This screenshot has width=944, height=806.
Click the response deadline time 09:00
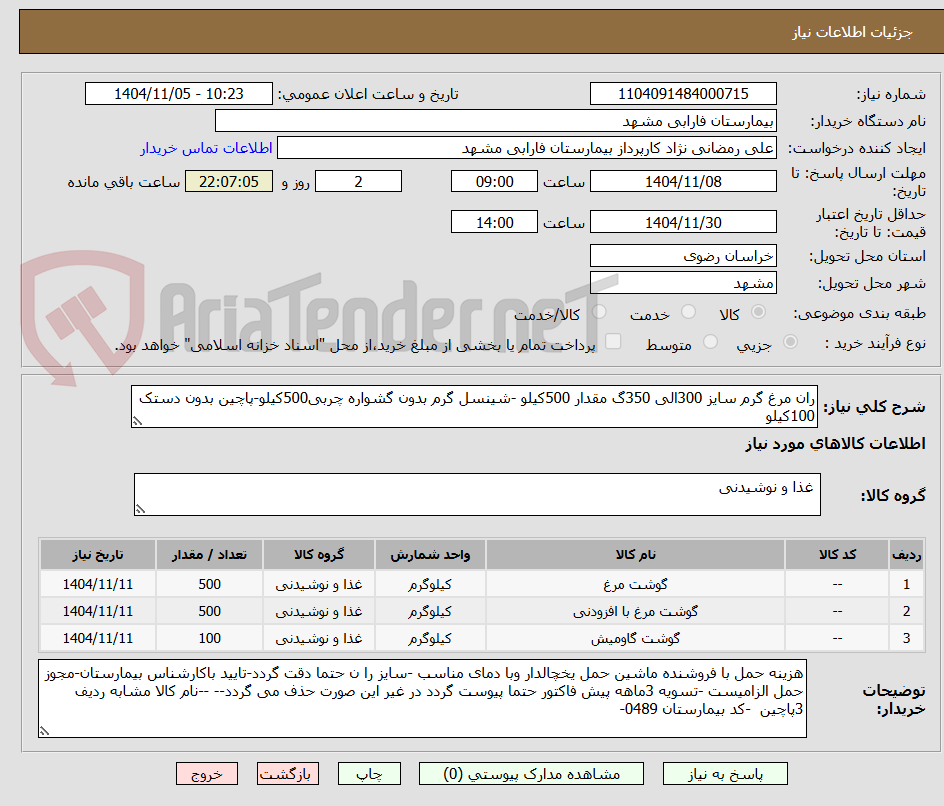point(494,181)
